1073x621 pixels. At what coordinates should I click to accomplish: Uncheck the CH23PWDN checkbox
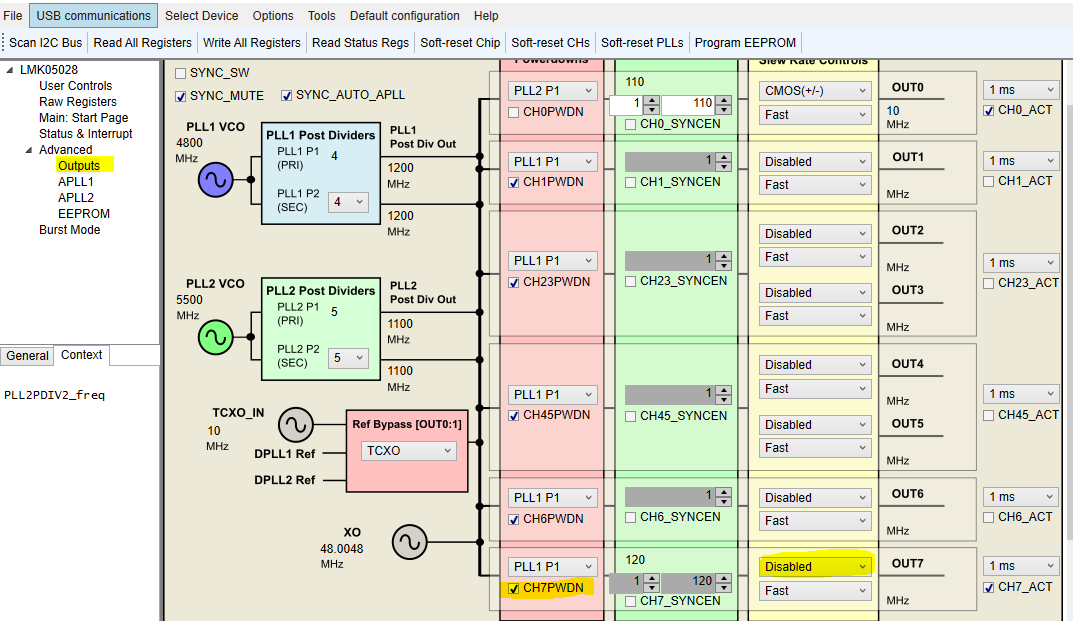click(x=514, y=283)
